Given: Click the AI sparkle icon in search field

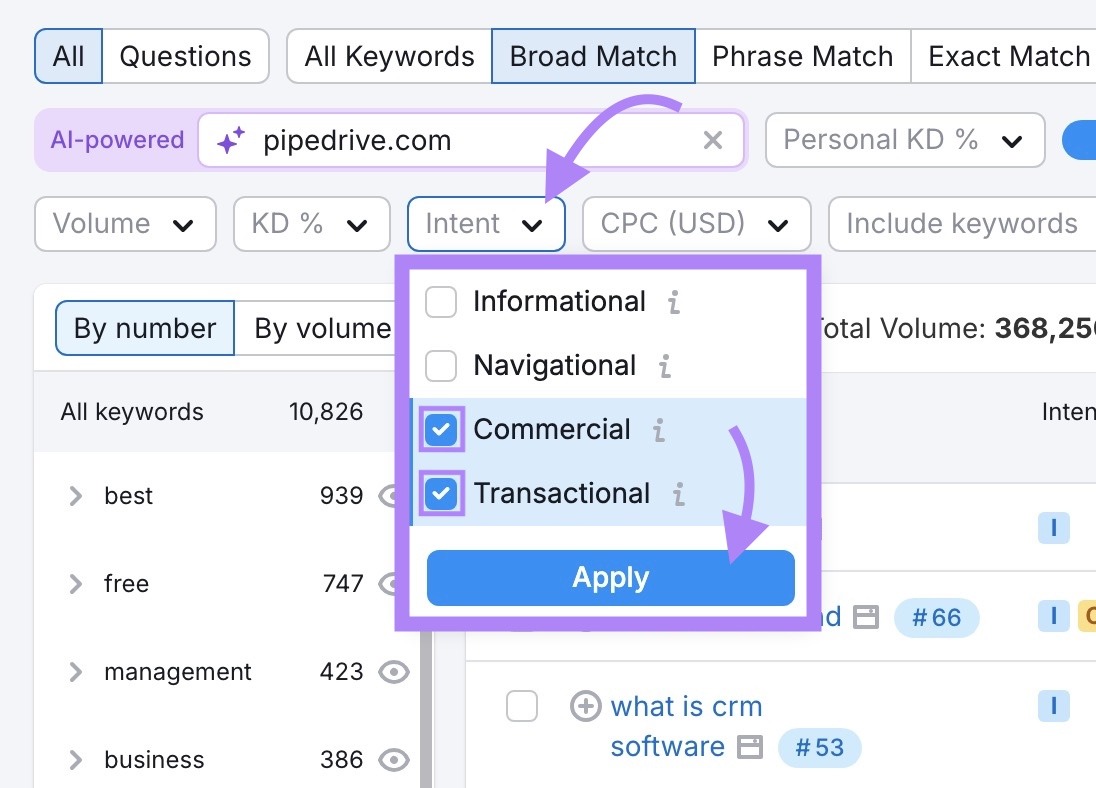Looking at the screenshot, I should (231, 140).
